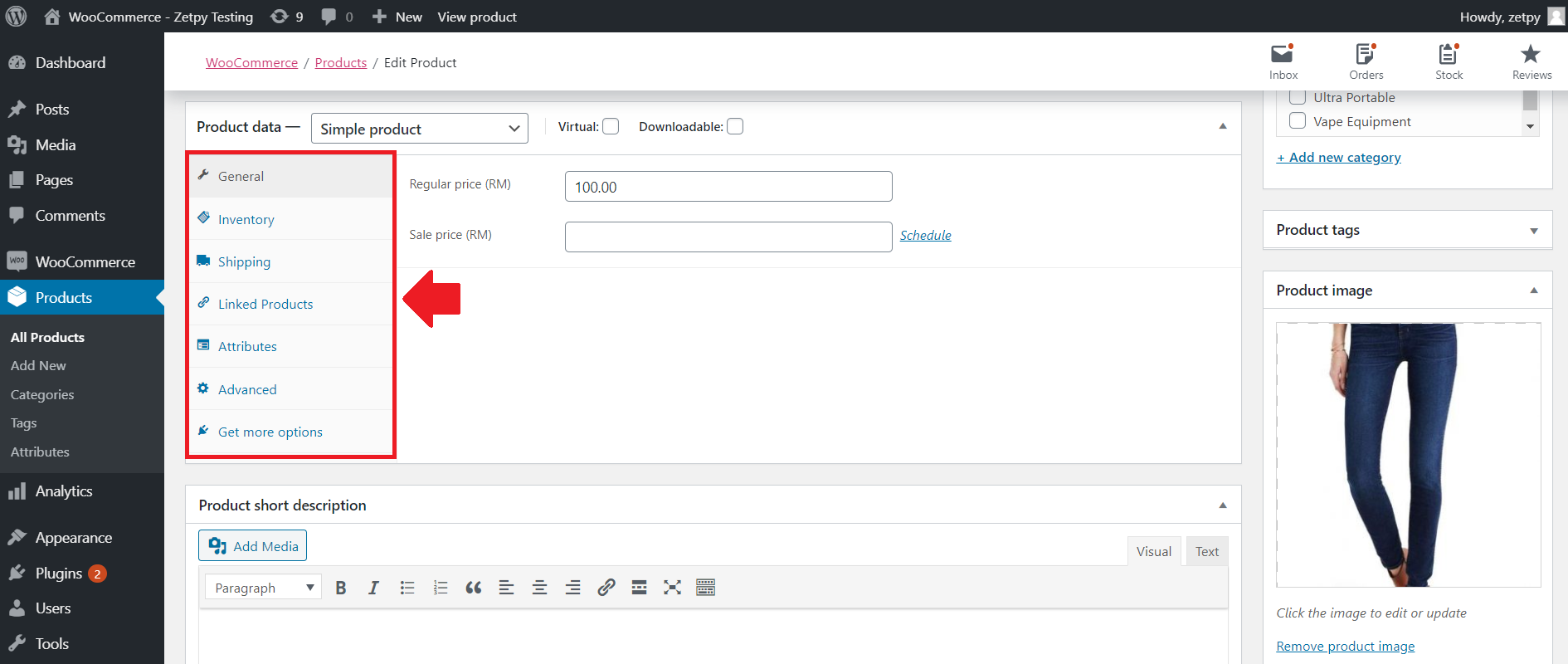1568x664 pixels.
Task: Insert a numbered list
Action: coord(440,588)
